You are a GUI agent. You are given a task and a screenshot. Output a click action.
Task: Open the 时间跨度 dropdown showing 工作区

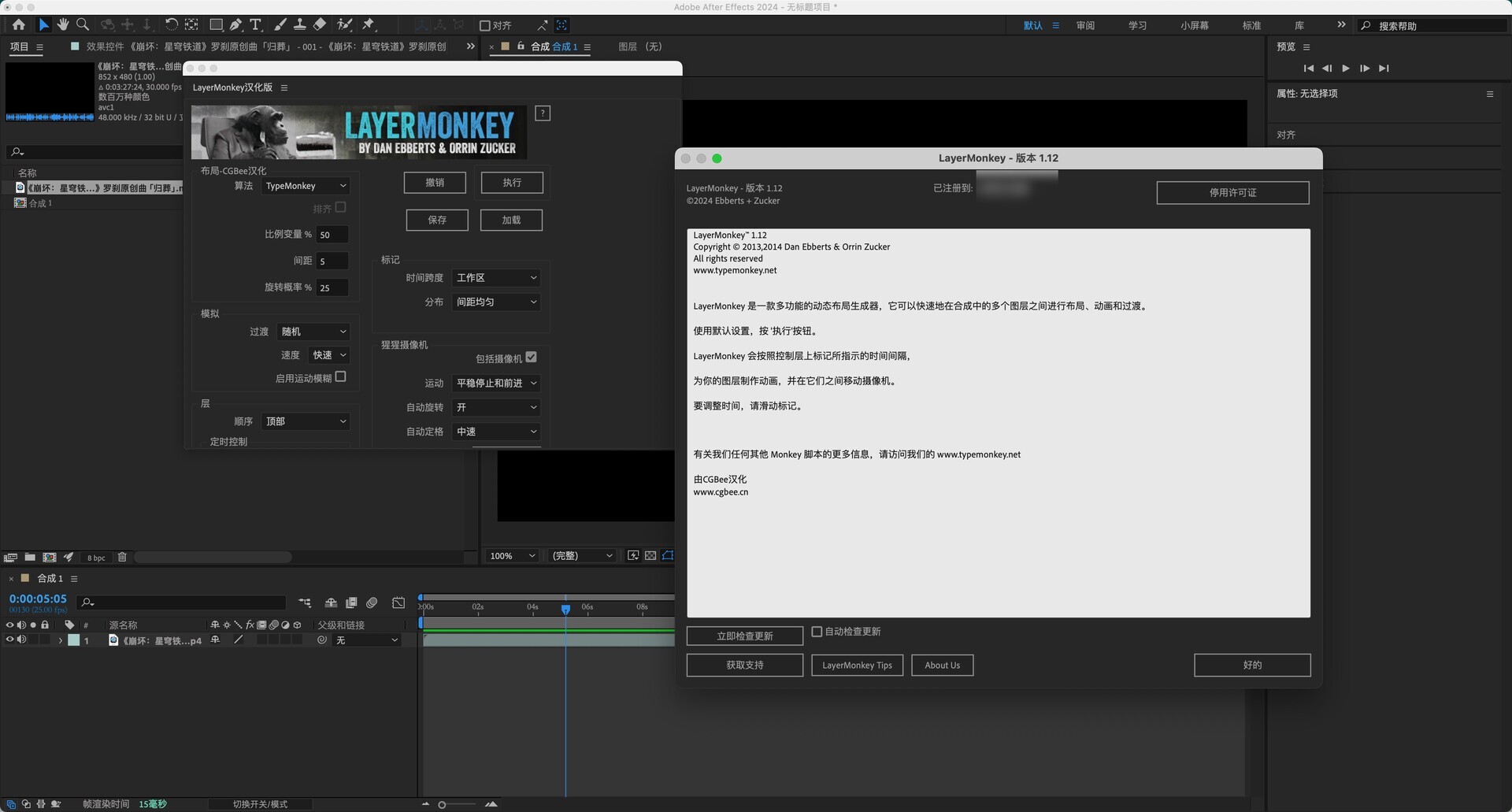point(496,278)
